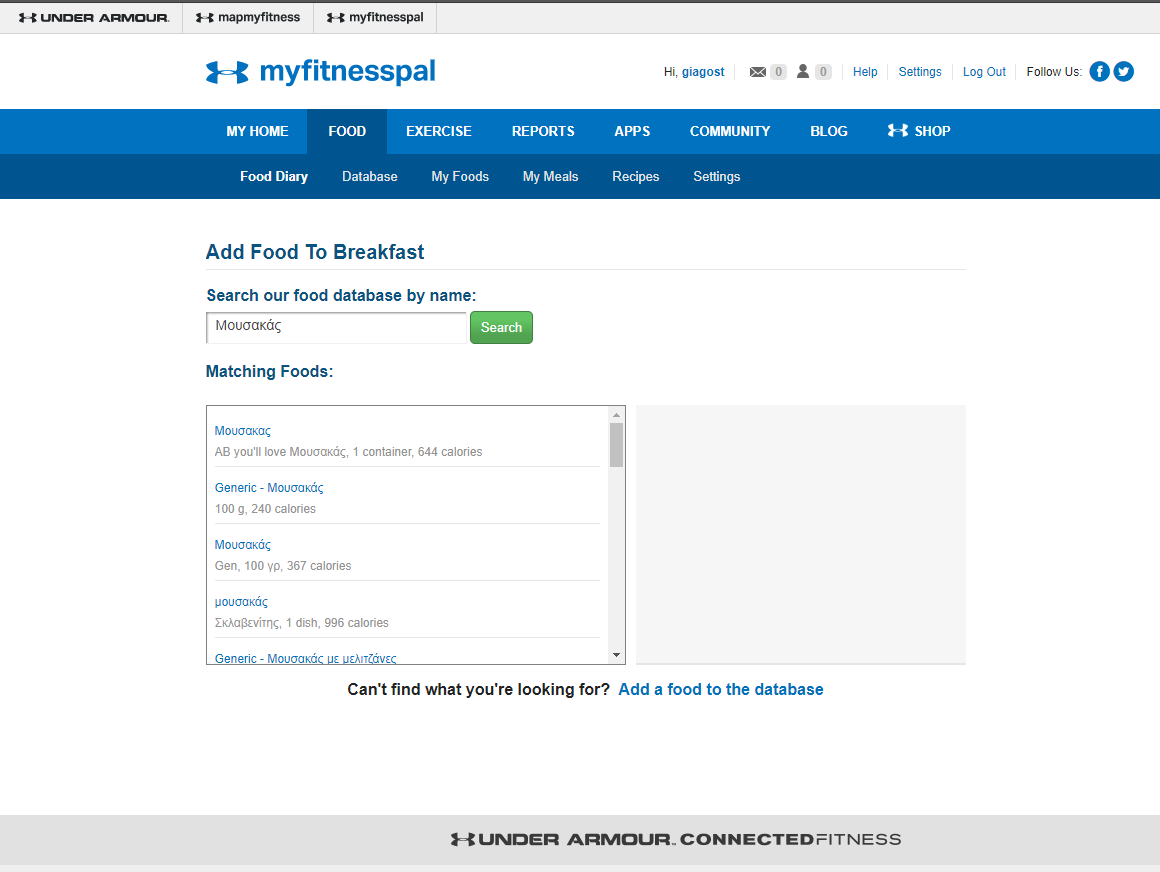Open the messages envelope icon
Image resolution: width=1160 pixels, height=872 pixels.
[758, 72]
